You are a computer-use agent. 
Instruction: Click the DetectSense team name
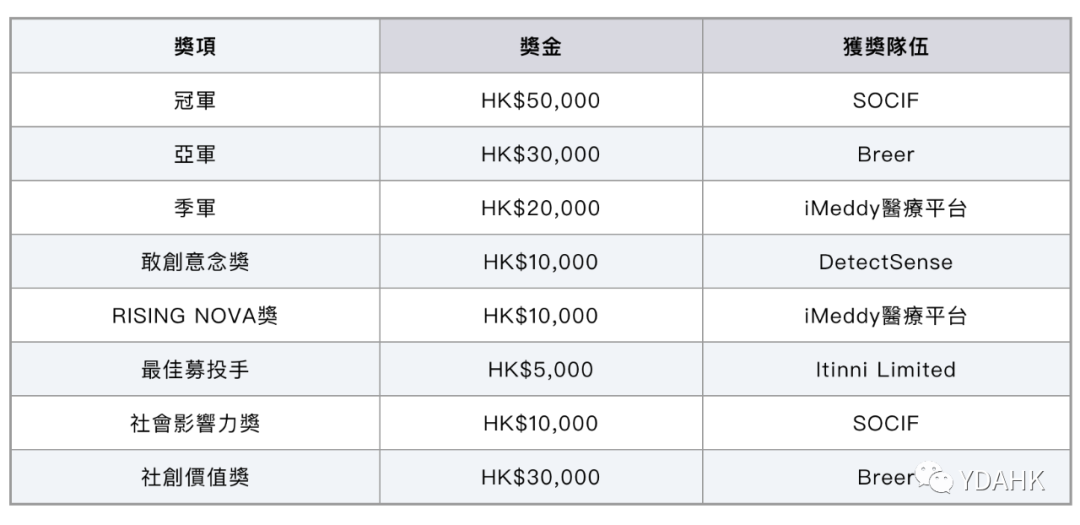tap(885, 262)
